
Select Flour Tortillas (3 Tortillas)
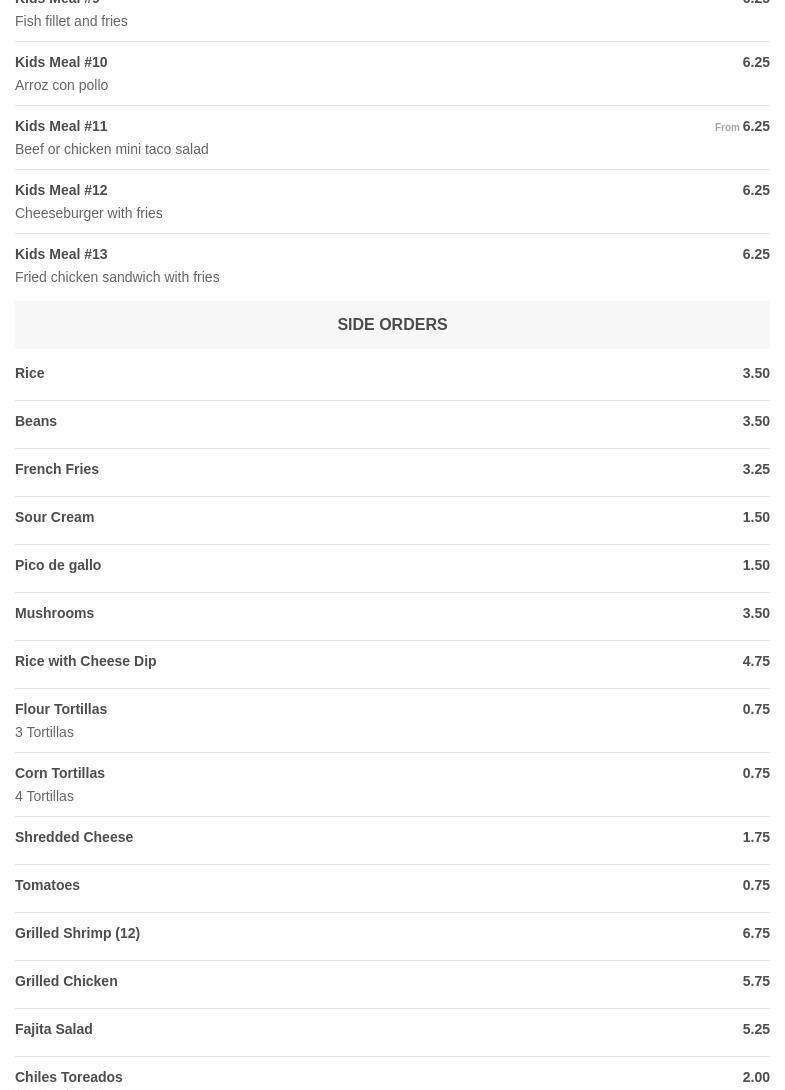point(61,710)
